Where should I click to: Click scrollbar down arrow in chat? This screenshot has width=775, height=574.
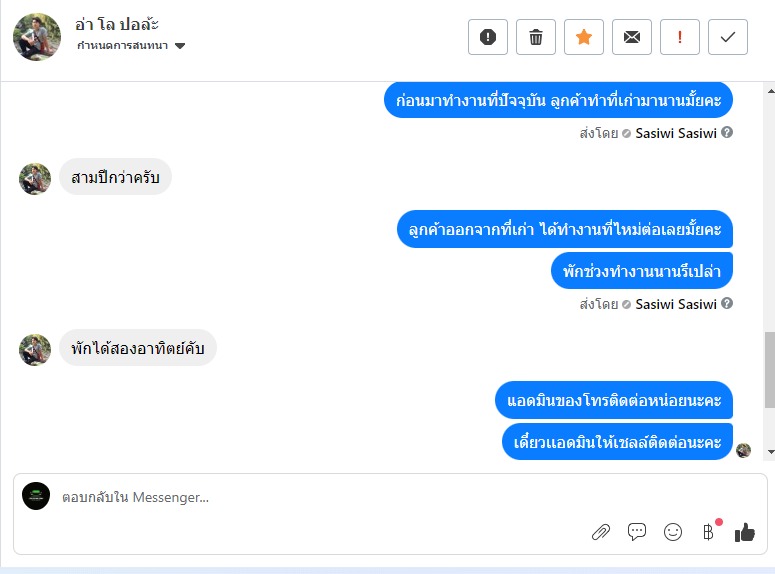pos(771,452)
